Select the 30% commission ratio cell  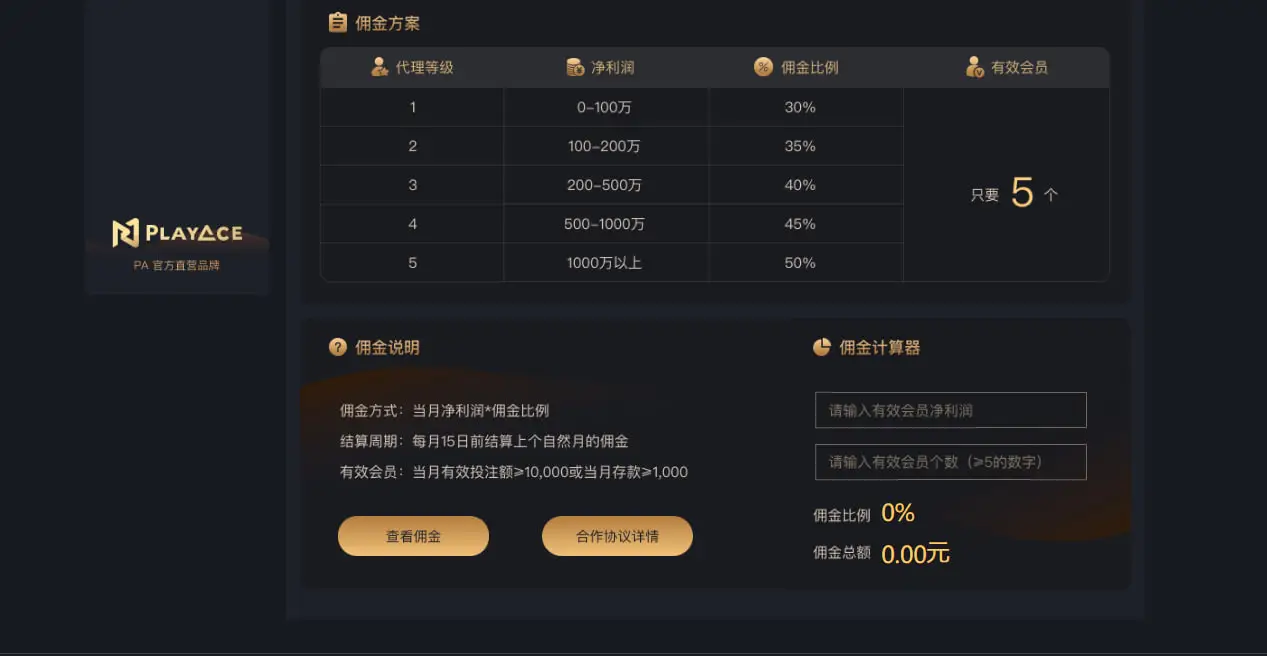800,107
